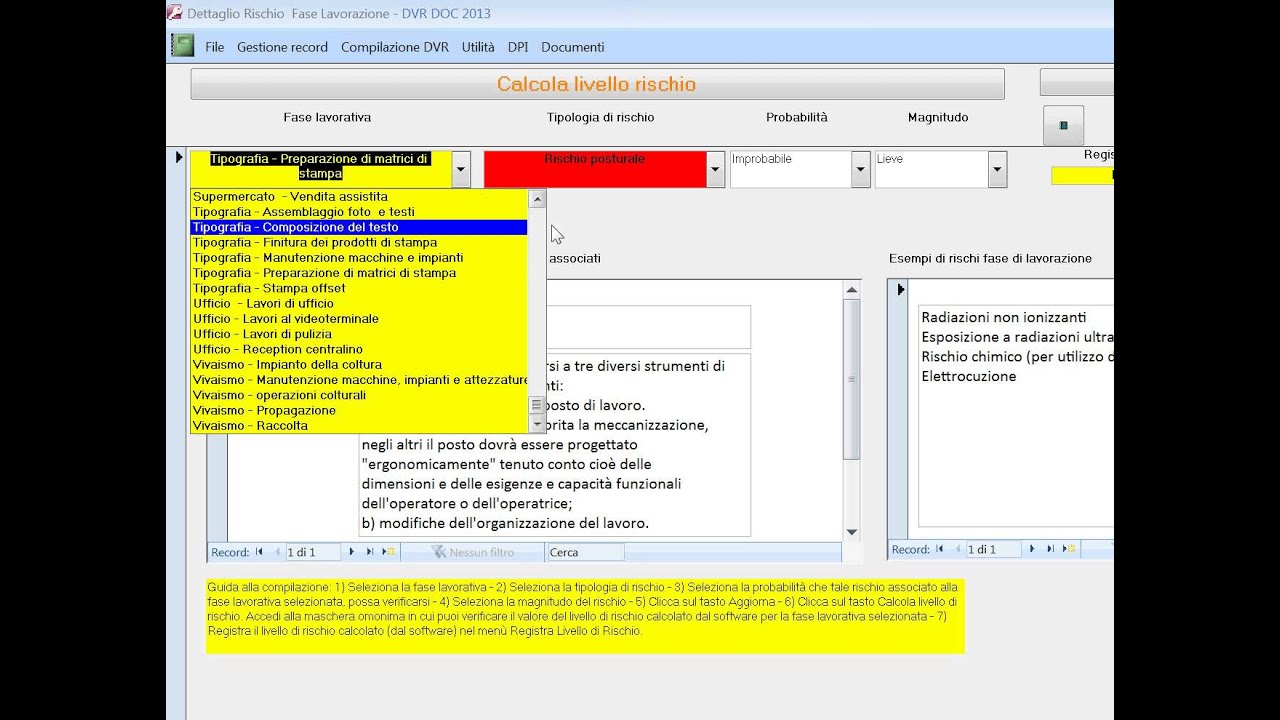
Task: Click record selector in Esempi di rischi subform
Action: coord(900,290)
